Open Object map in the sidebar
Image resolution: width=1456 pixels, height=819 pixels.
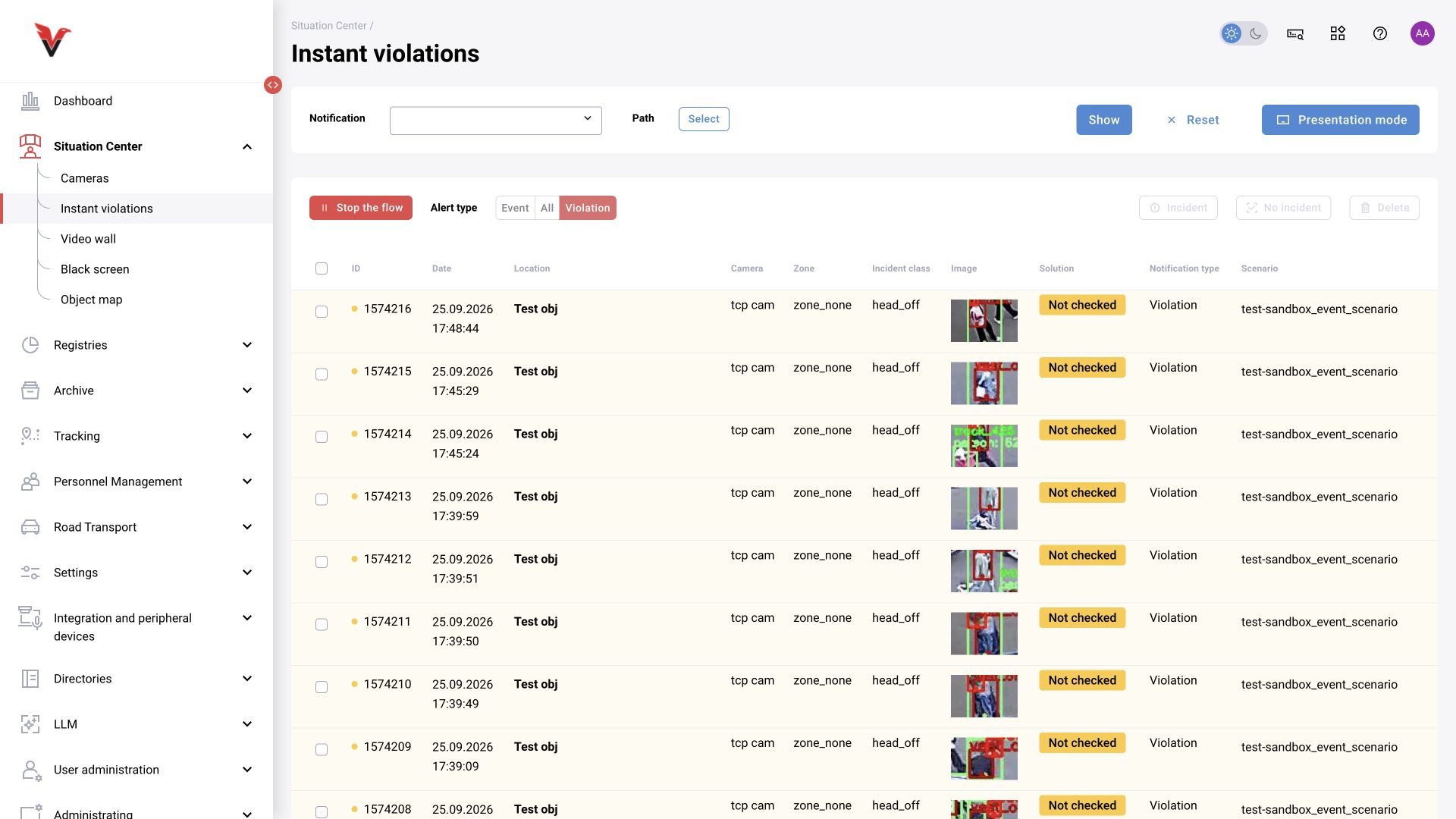[92, 300]
